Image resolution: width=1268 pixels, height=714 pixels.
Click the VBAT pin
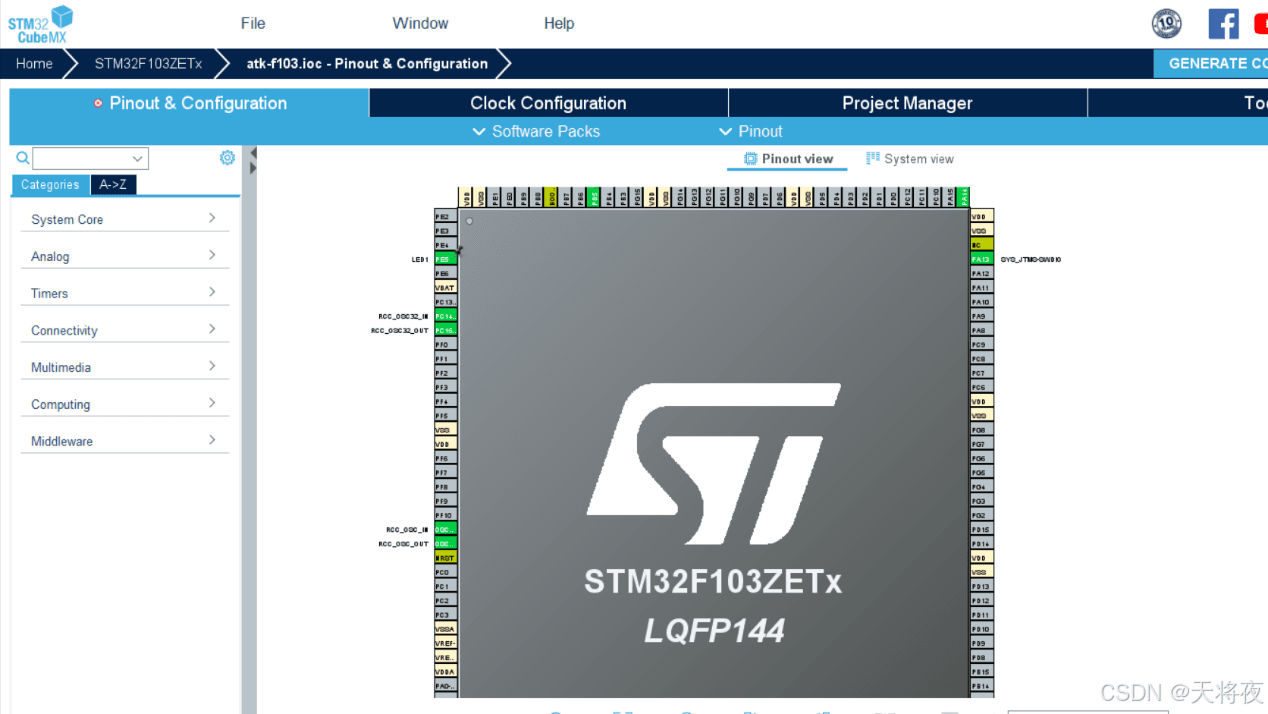pos(445,287)
